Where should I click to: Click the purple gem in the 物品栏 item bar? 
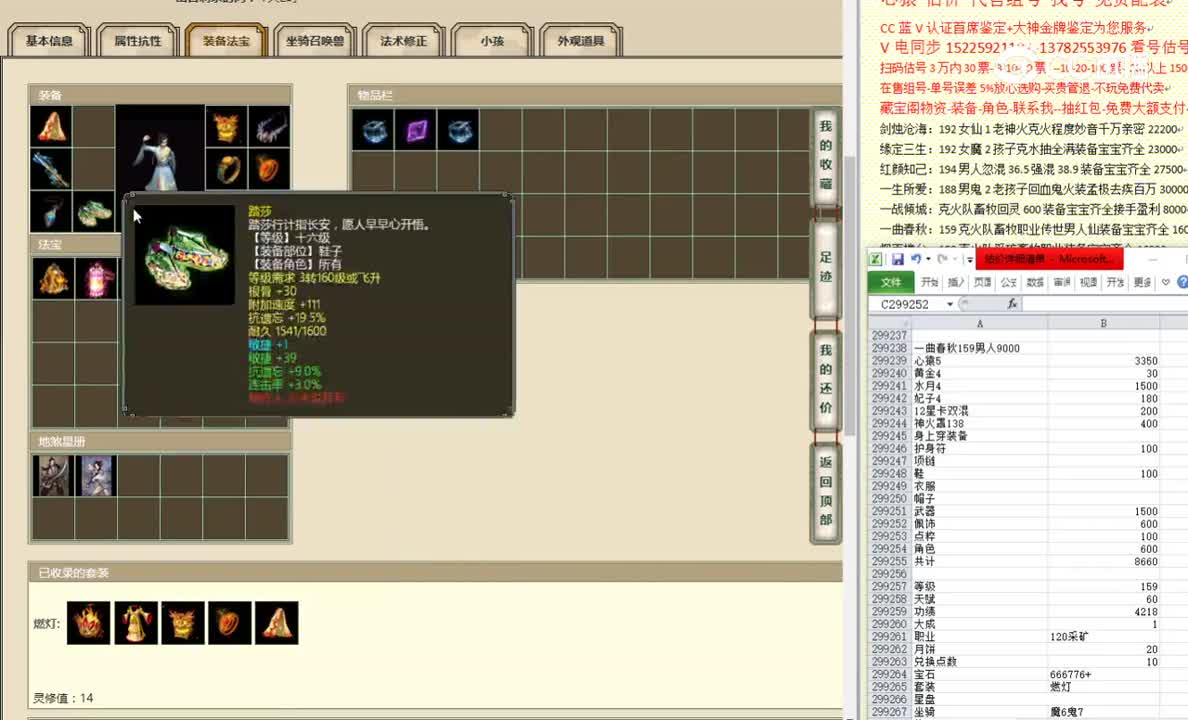click(415, 130)
